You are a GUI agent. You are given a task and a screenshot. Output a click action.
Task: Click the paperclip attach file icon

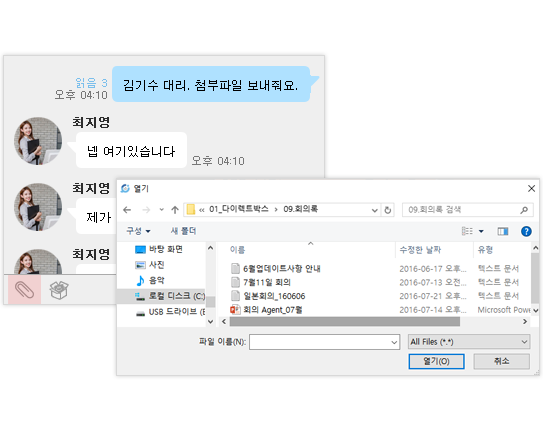tap(24, 290)
